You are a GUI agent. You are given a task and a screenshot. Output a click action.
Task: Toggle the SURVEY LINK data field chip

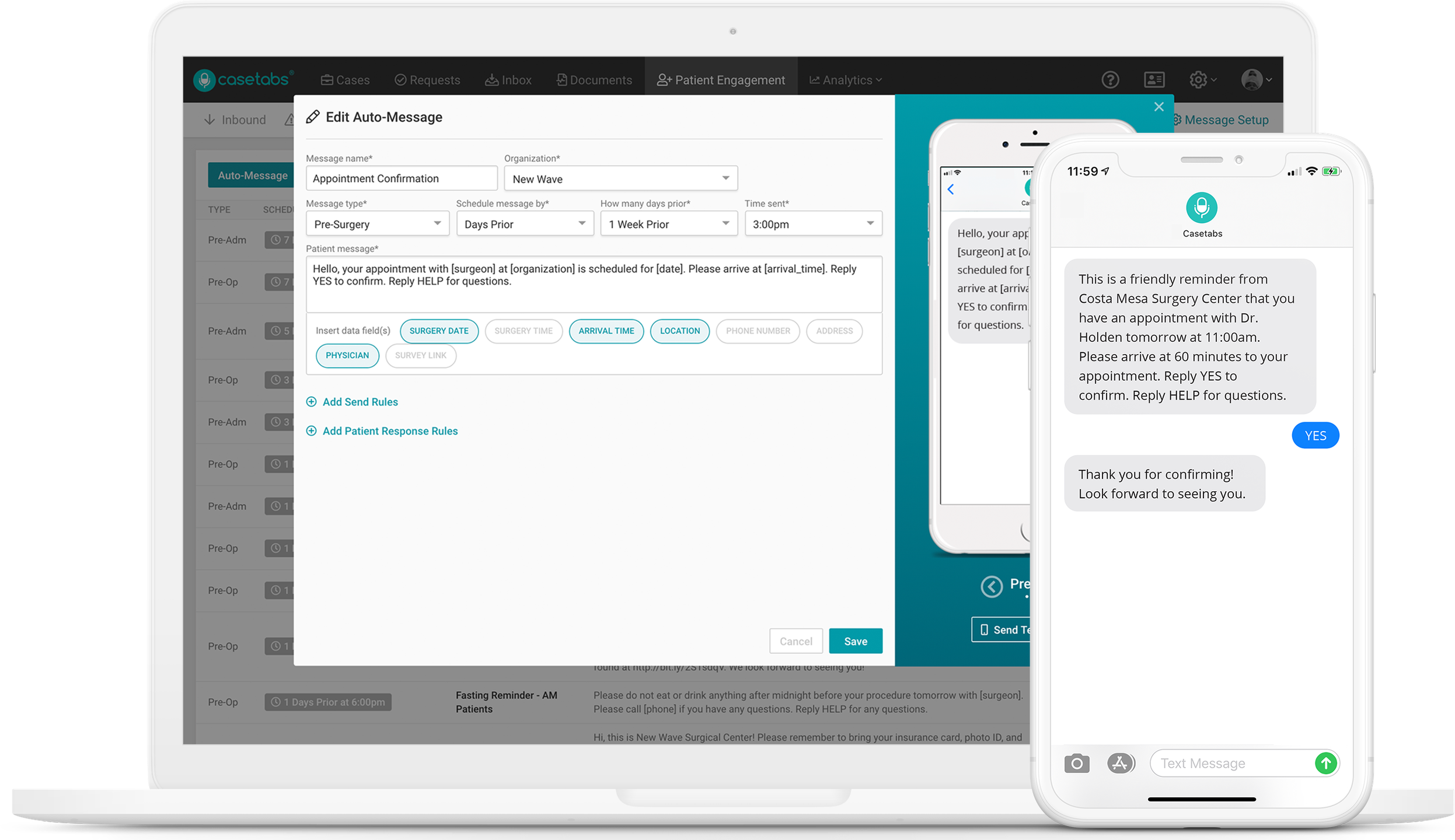tap(420, 355)
